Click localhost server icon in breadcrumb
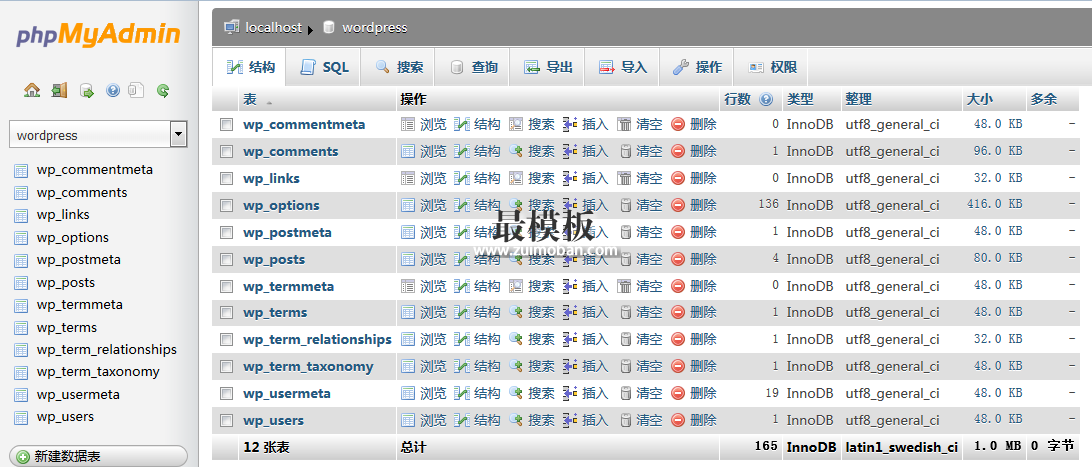The height and width of the screenshot is (467, 1092). pos(232,27)
